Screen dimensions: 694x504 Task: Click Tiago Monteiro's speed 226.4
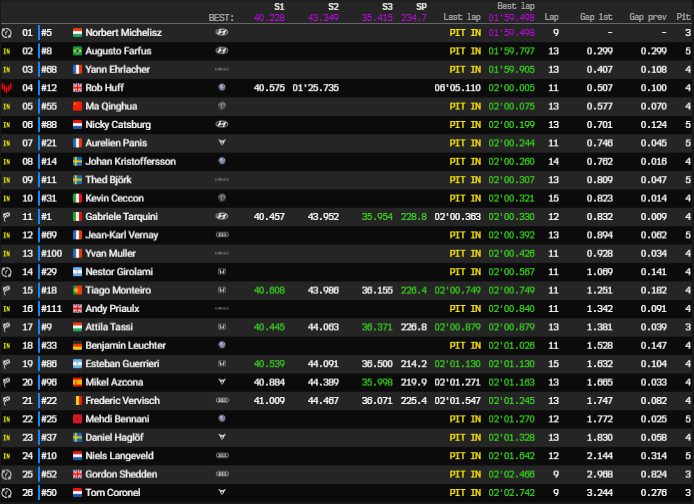(x=414, y=290)
